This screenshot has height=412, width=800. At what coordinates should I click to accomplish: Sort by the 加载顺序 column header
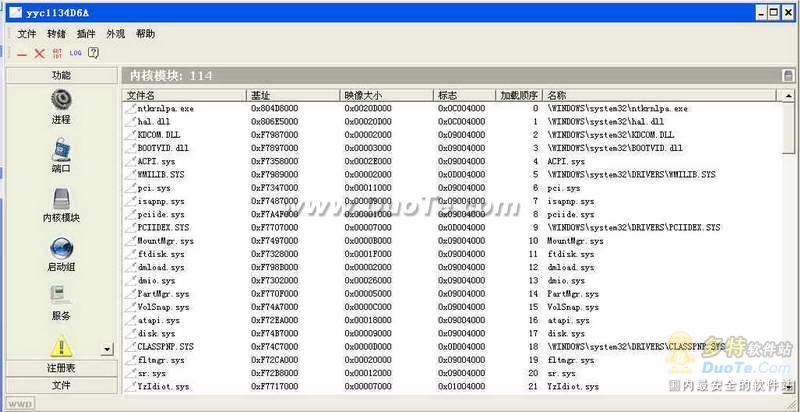point(519,95)
